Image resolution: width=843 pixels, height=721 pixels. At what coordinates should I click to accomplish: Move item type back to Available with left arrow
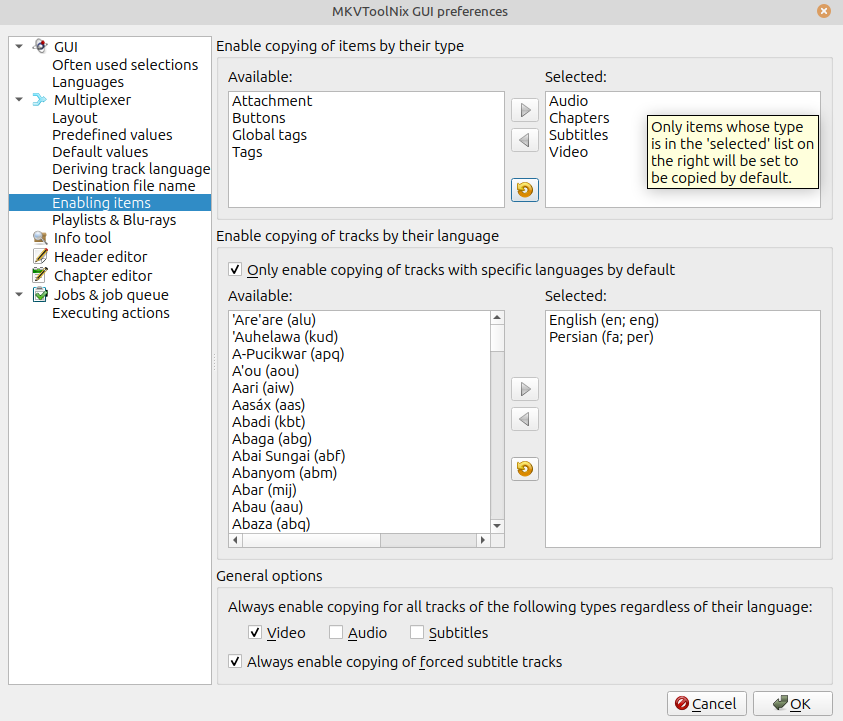click(525, 140)
